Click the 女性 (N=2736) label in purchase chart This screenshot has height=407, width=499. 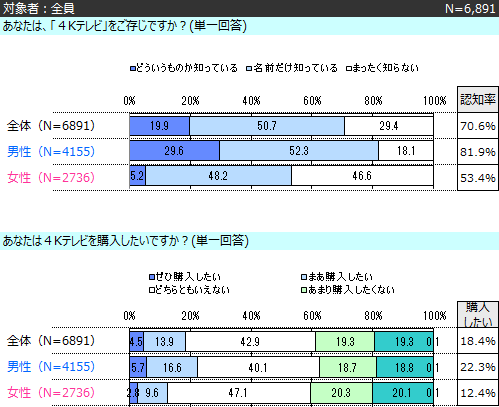(51, 392)
